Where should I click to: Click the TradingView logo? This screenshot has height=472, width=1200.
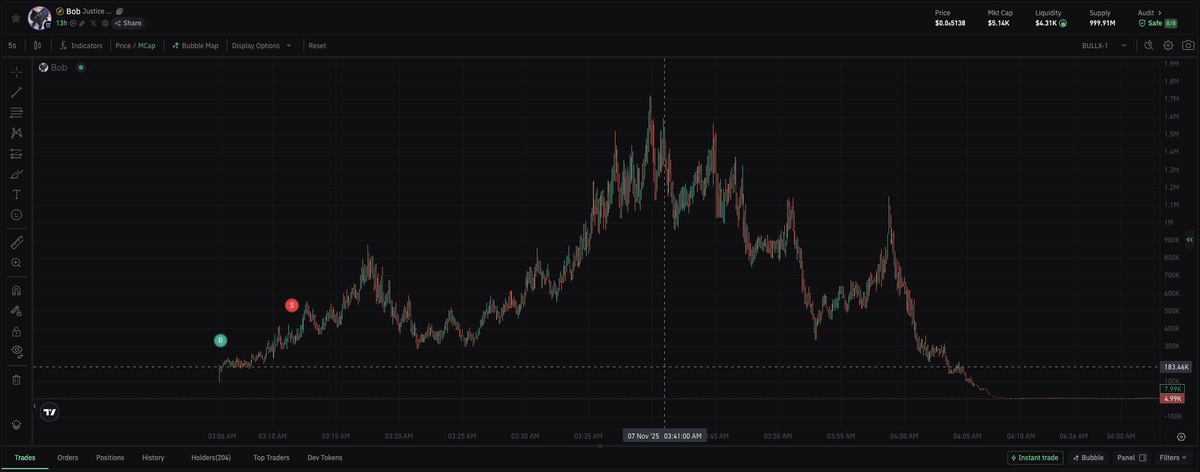point(50,411)
